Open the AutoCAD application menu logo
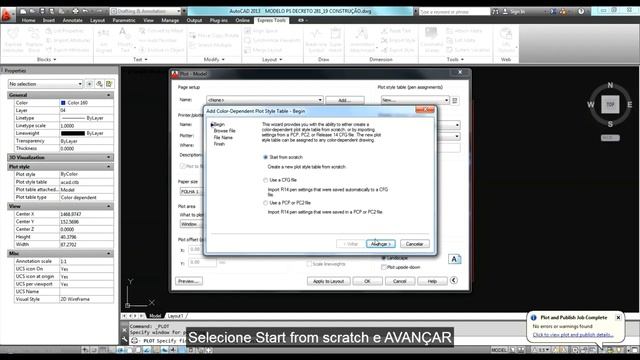 tap(7, 15)
